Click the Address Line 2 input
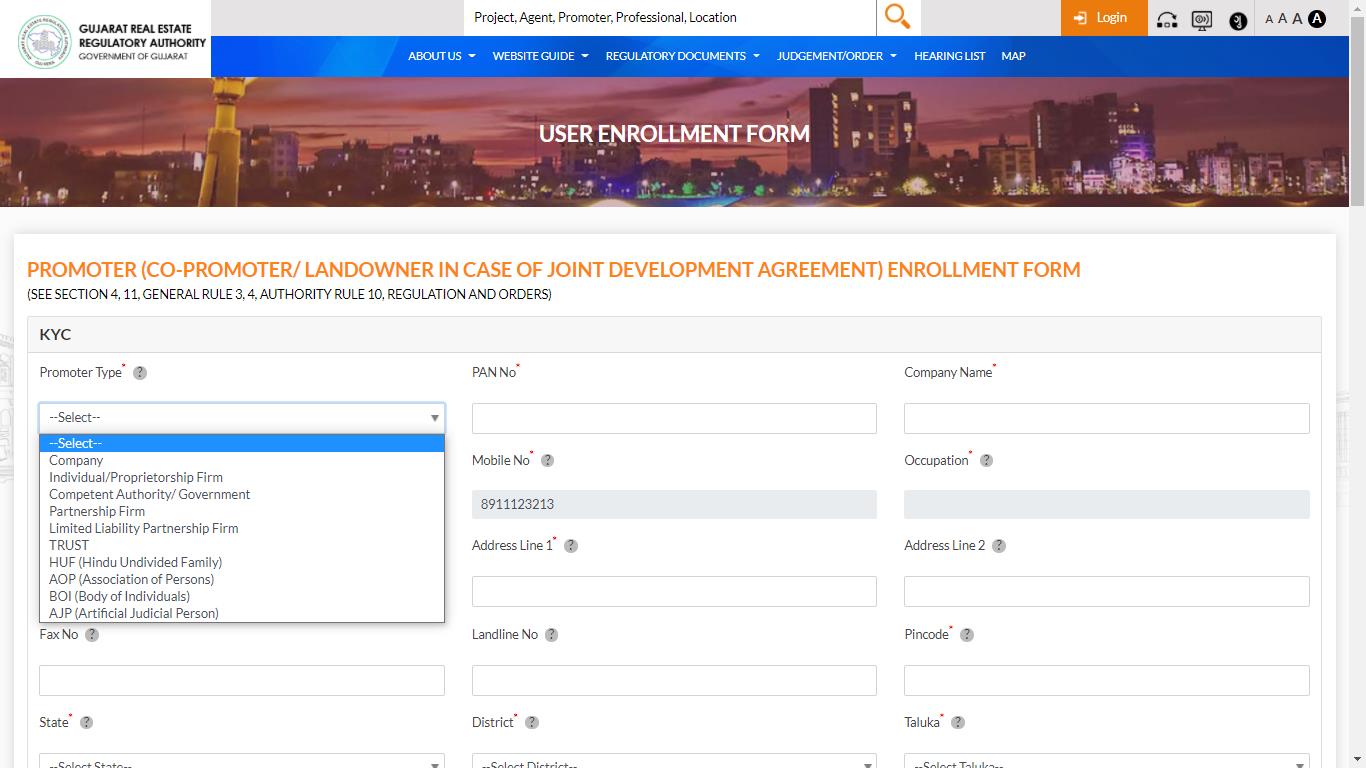The image size is (1366, 768). click(x=1107, y=591)
